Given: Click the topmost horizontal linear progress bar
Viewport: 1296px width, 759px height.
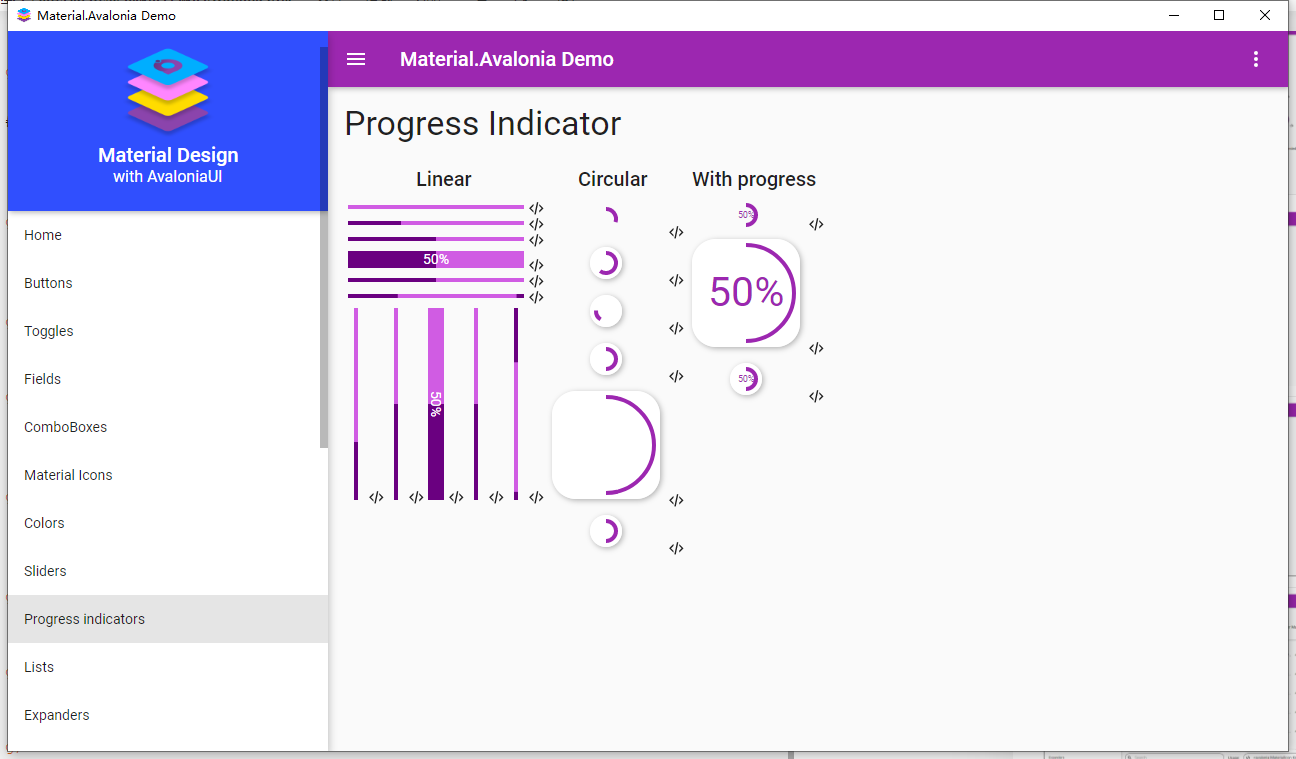Looking at the screenshot, I should [436, 208].
